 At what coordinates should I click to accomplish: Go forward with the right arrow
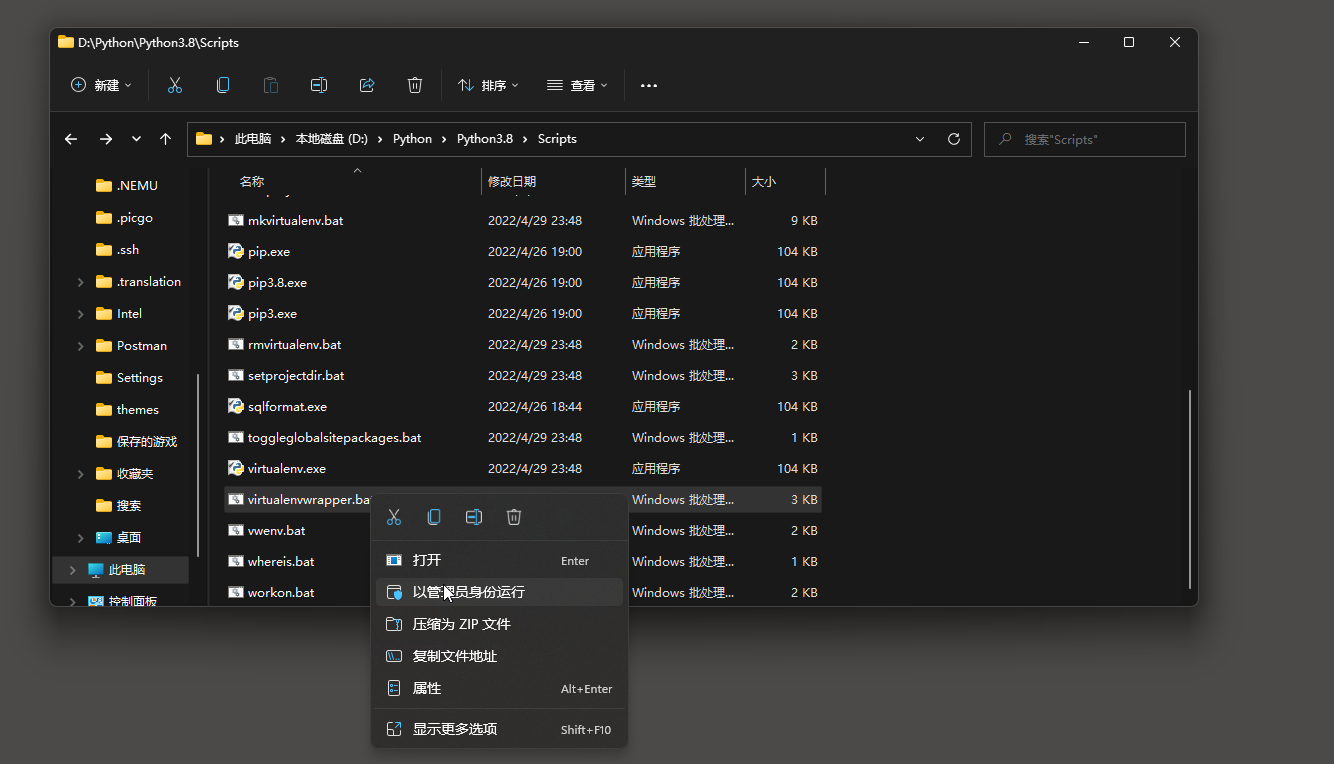[105, 139]
